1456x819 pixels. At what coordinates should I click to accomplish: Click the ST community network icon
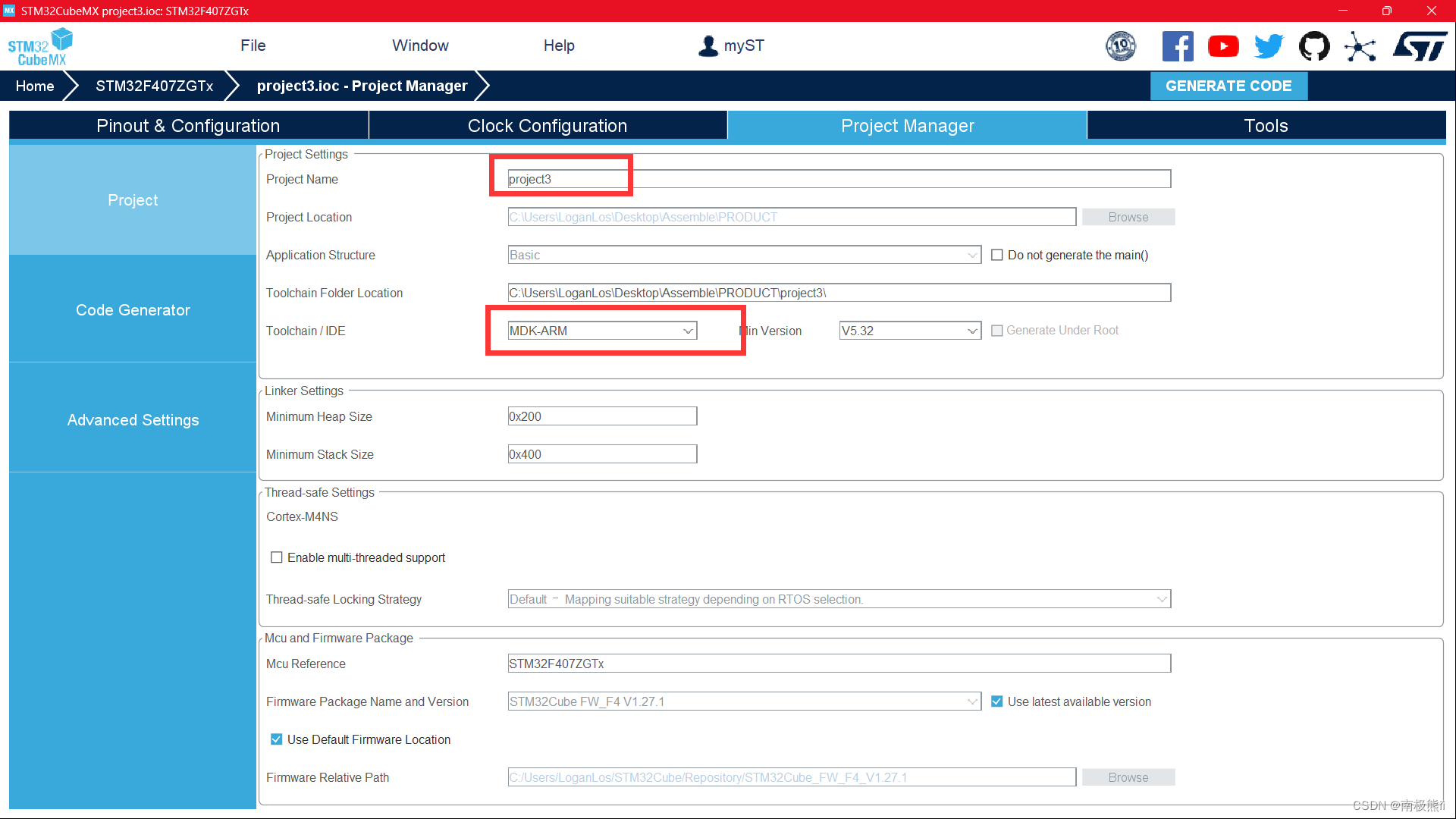(1360, 46)
